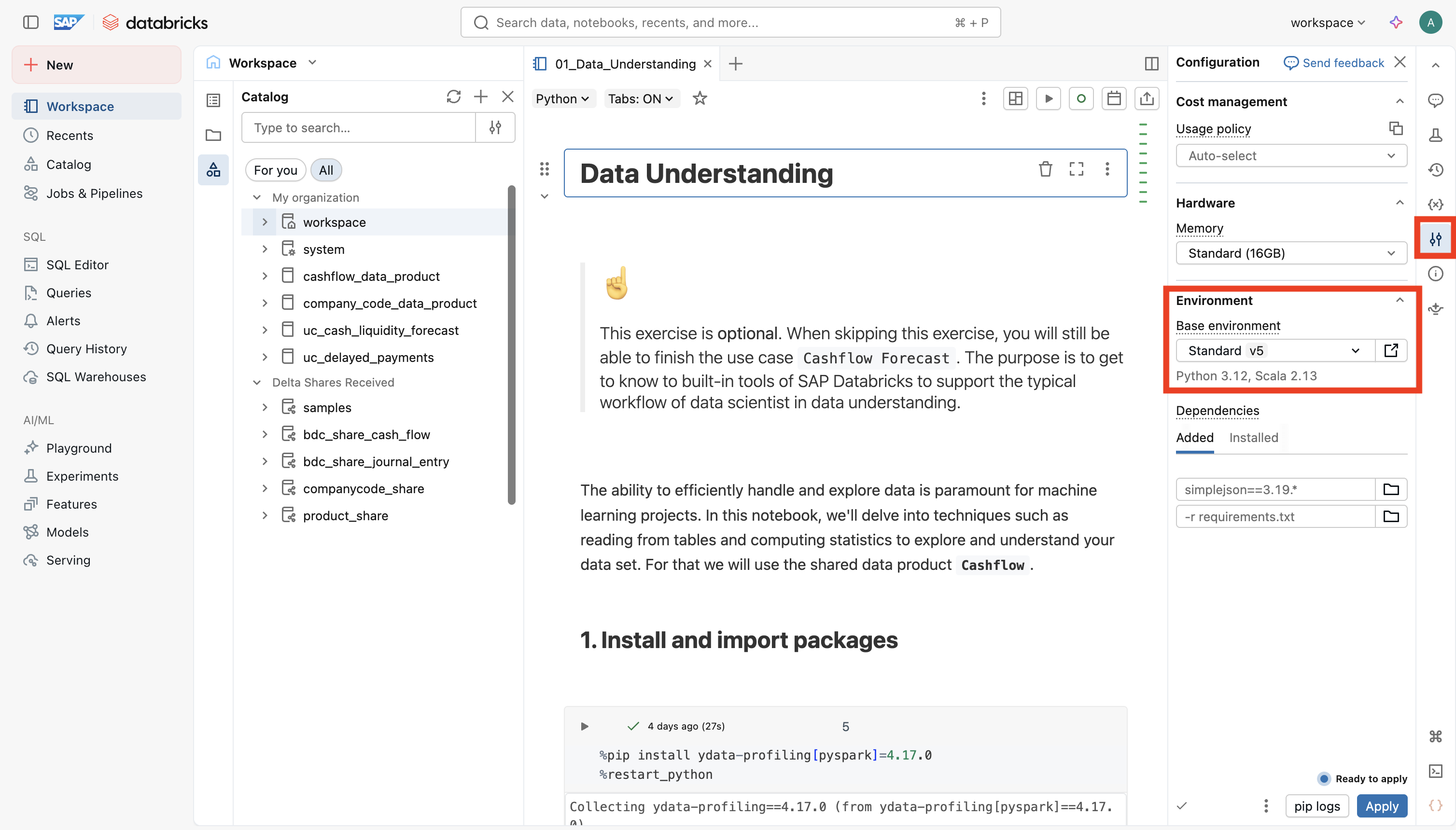Image resolution: width=1456 pixels, height=830 pixels.
Task: Expand Data Understanding cell to fullscreen
Action: point(1076,169)
